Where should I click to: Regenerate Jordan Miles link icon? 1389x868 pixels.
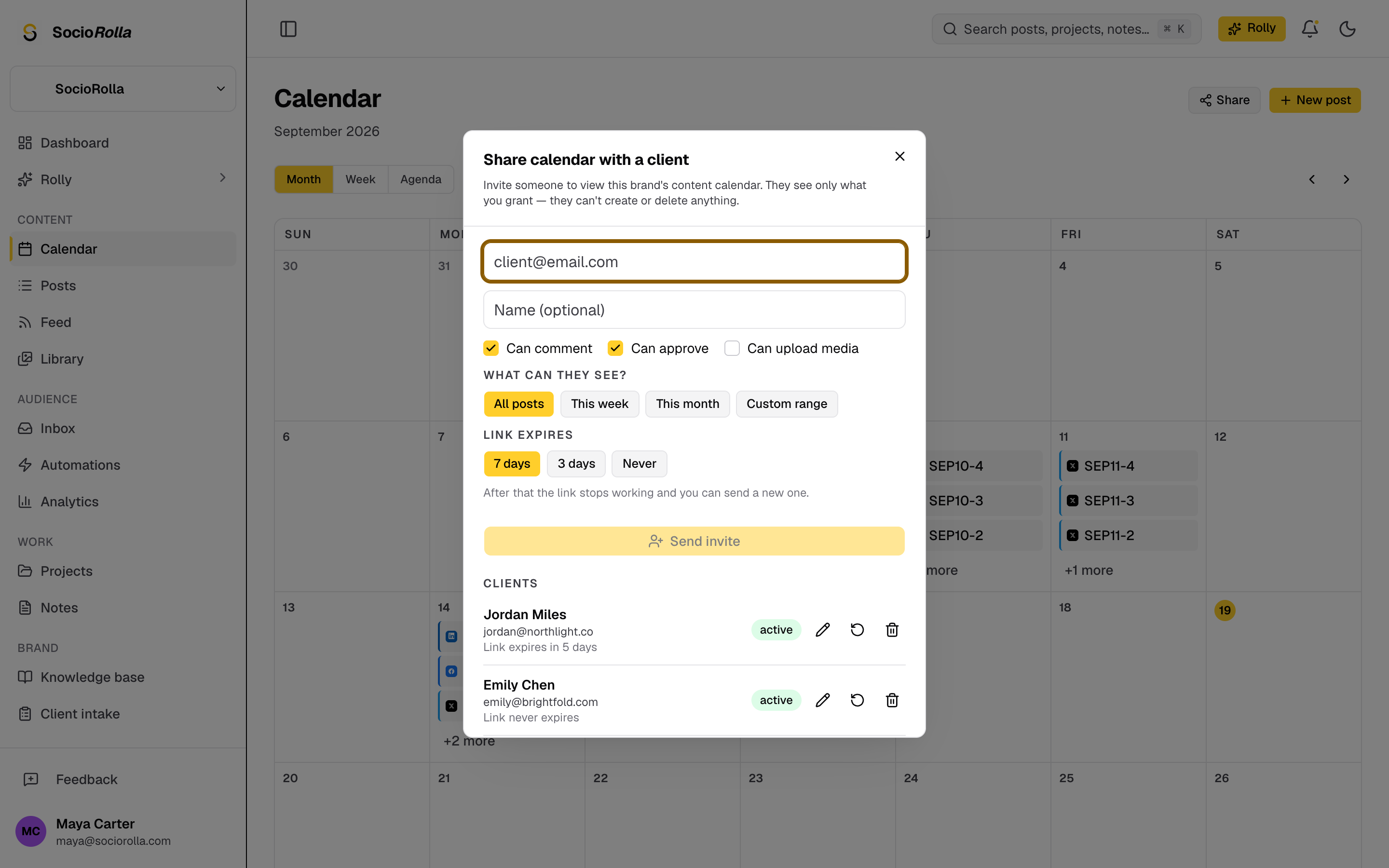pos(857,630)
